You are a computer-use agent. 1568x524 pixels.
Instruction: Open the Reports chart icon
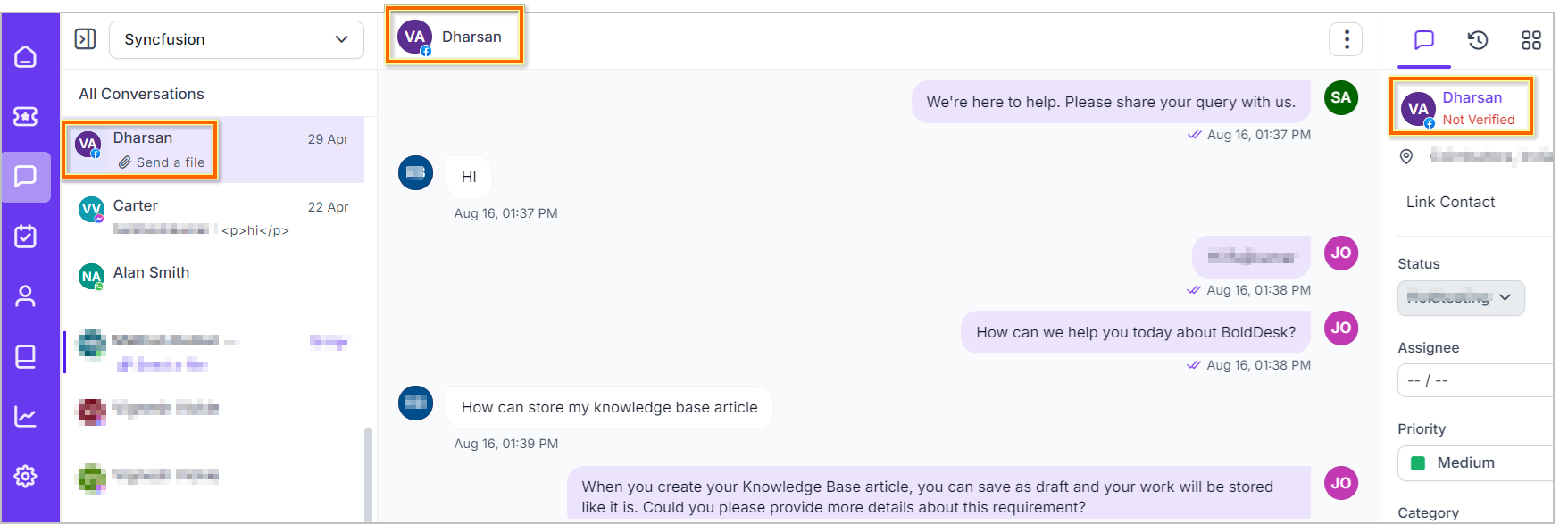[x=26, y=416]
